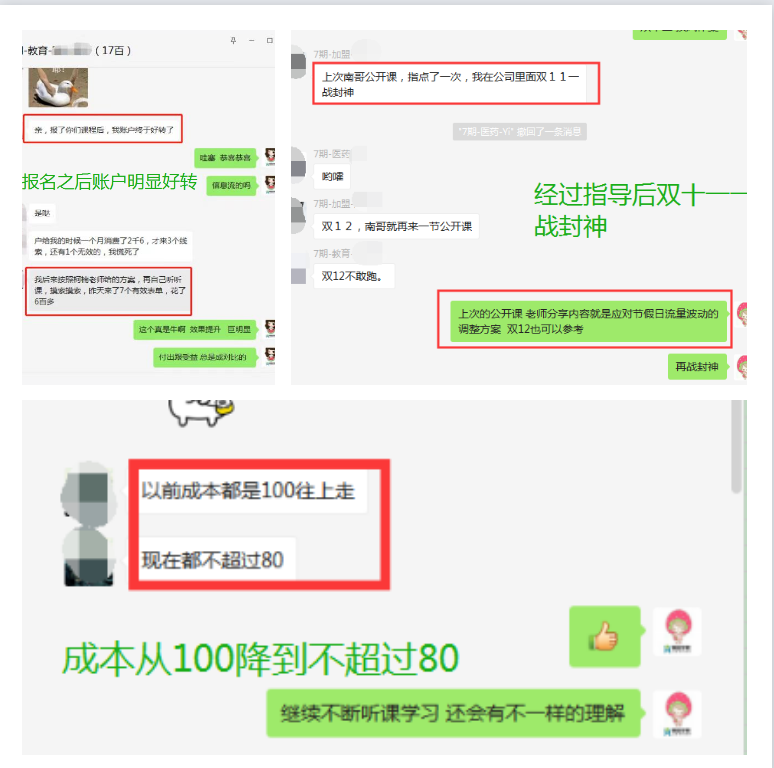Select the '双12不敢跑。' message bubble

[x=354, y=276]
